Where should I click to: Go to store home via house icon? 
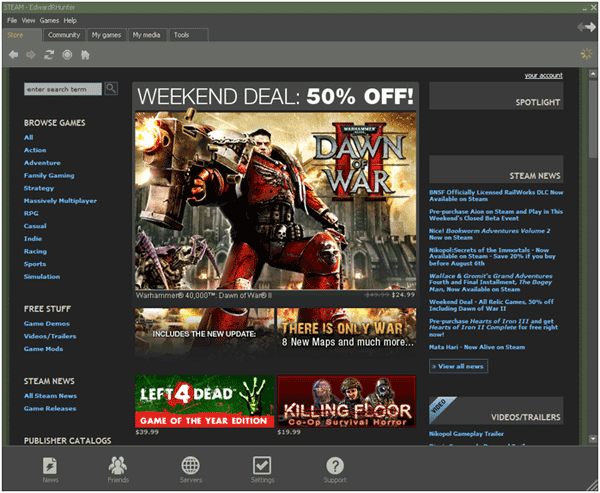pos(85,55)
